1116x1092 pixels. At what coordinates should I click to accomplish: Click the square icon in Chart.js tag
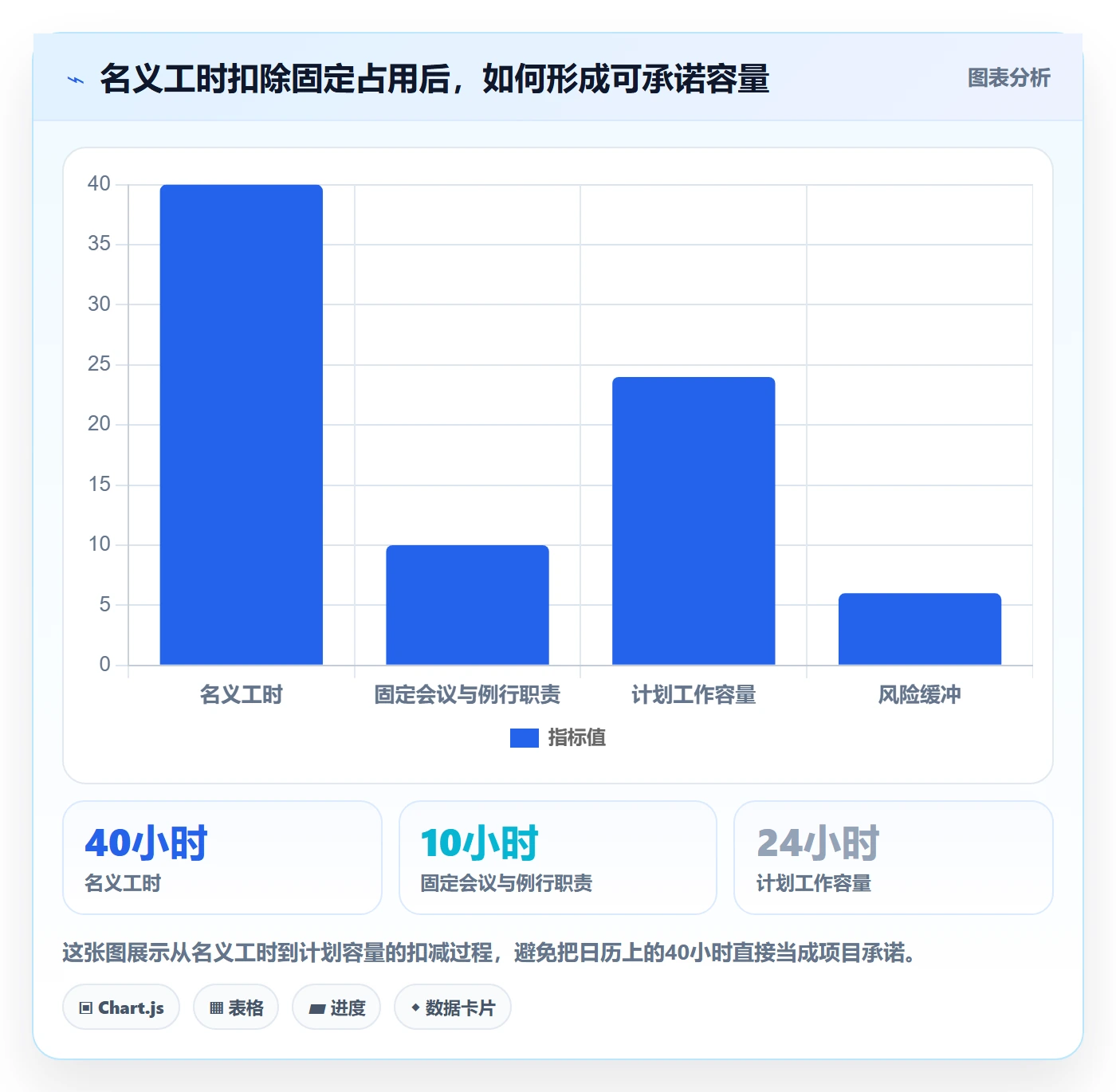click(86, 1008)
